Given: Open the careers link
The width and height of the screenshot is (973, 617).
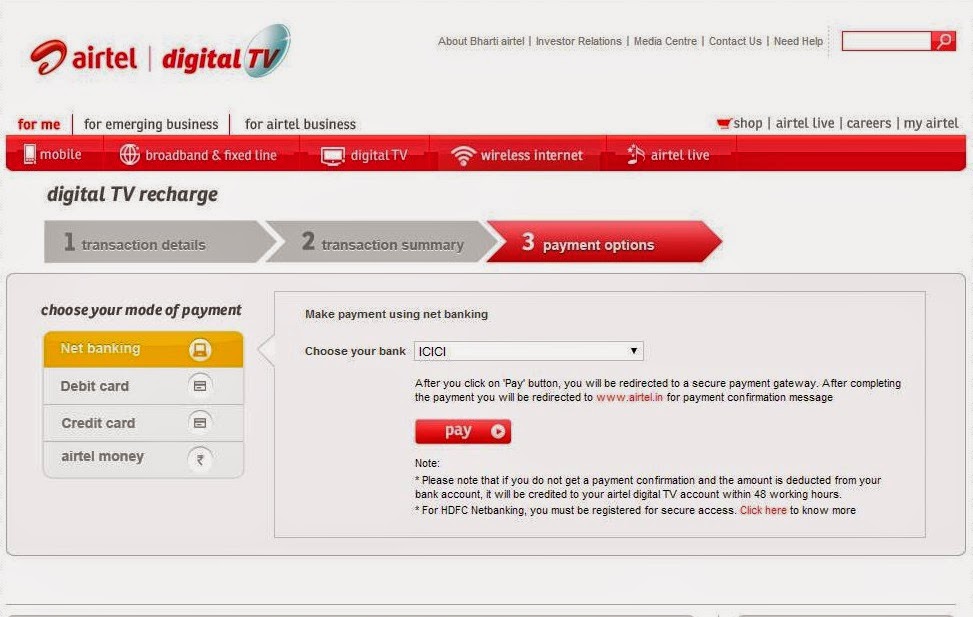Looking at the screenshot, I should (x=869, y=123).
